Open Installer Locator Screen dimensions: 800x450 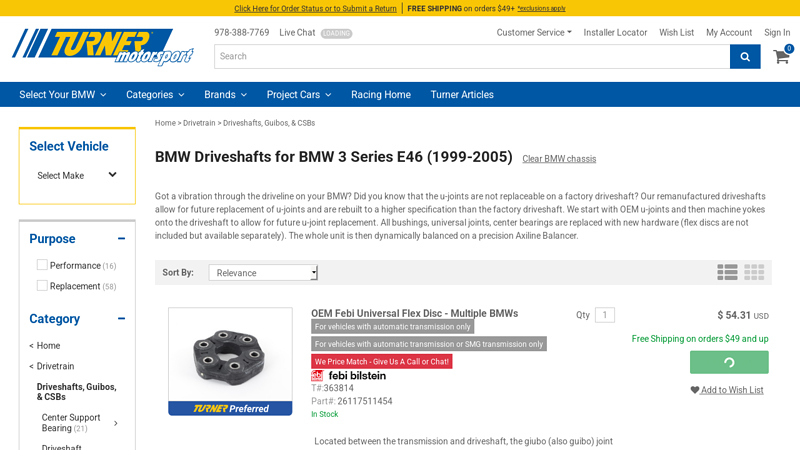click(615, 33)
